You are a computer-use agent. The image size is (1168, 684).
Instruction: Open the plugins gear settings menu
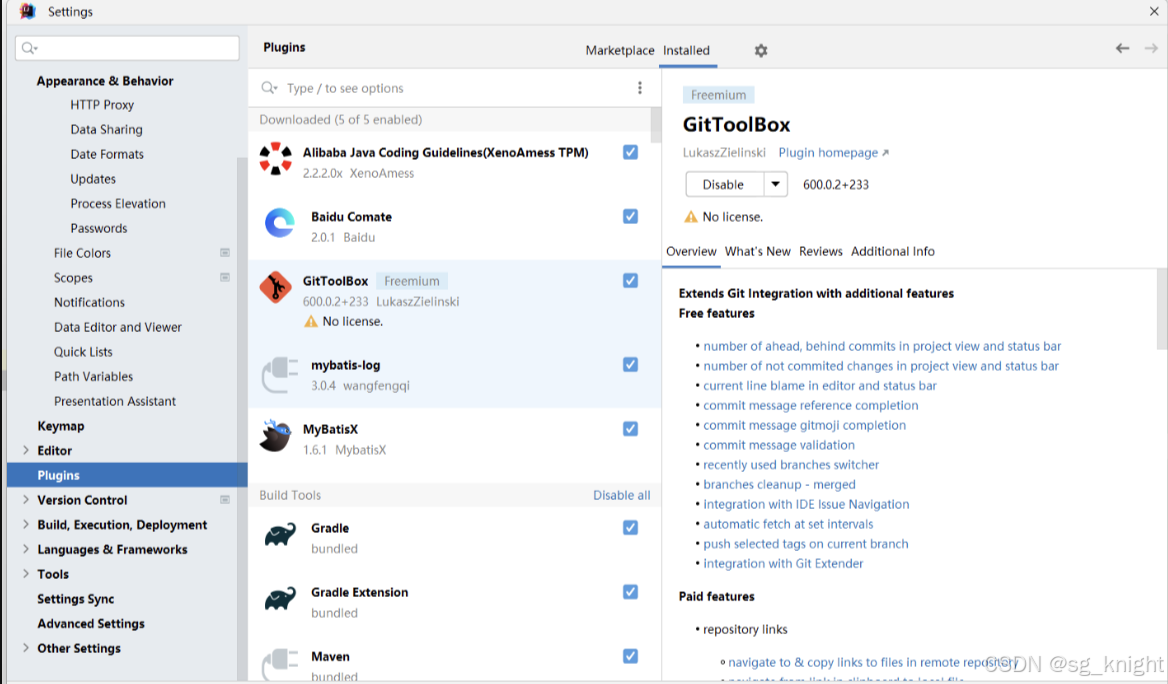coord(761,51)
